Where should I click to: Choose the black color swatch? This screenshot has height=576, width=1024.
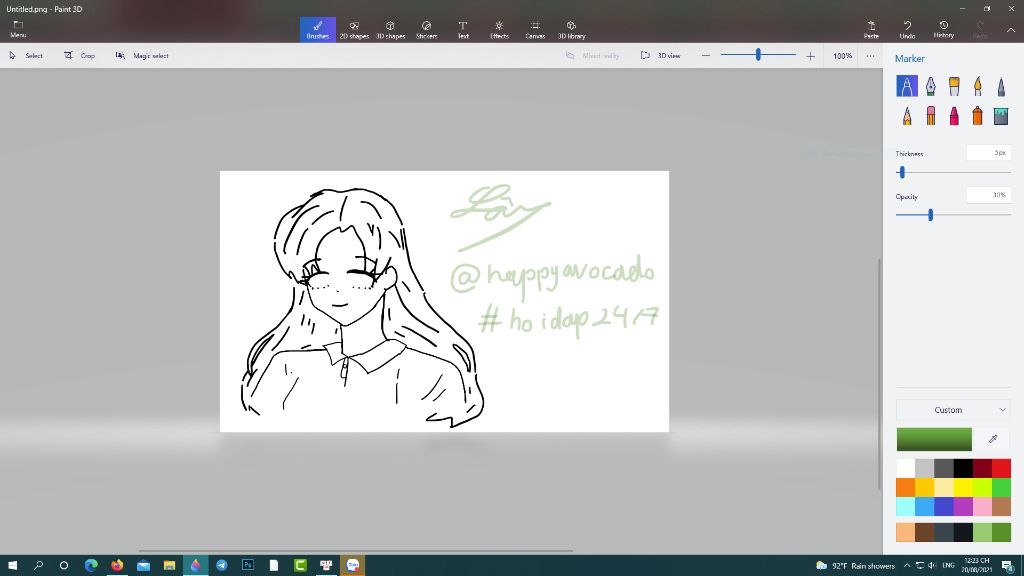[x=963, y=468]
